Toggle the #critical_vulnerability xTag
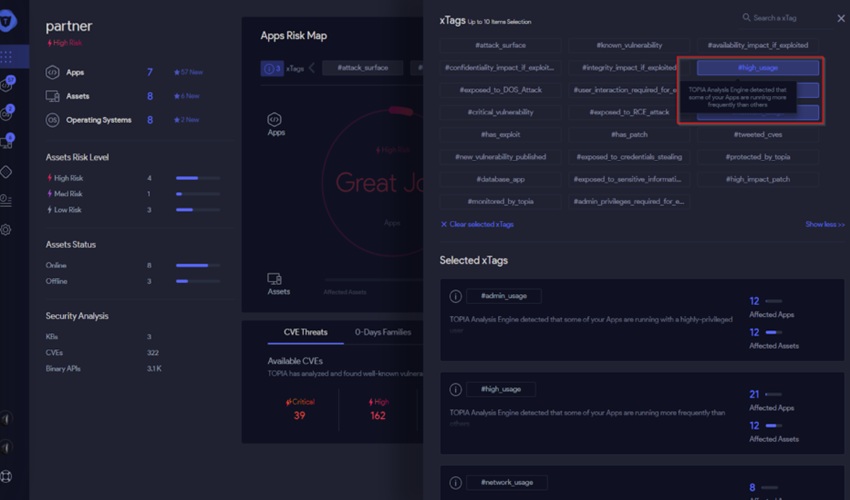Image resolution: width=850 pixels, height=500 pixels. [500, 112]
